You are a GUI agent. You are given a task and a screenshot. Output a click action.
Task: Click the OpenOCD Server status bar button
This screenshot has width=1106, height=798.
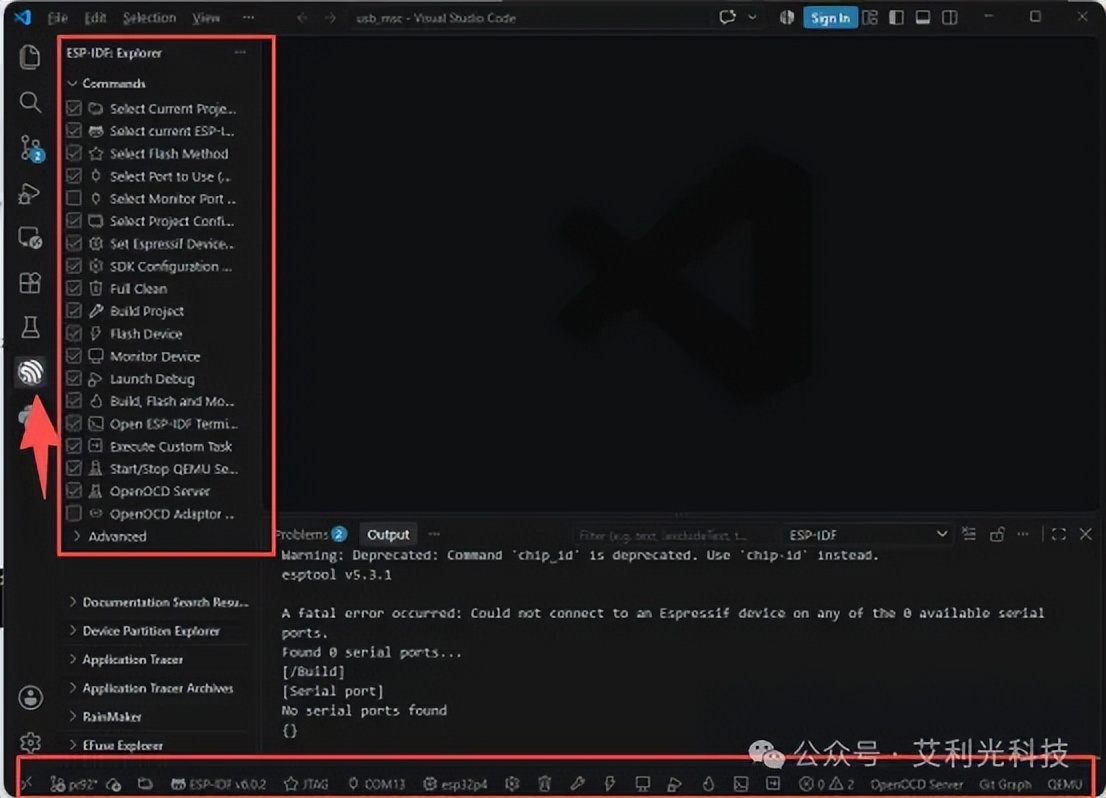point(916,784)
